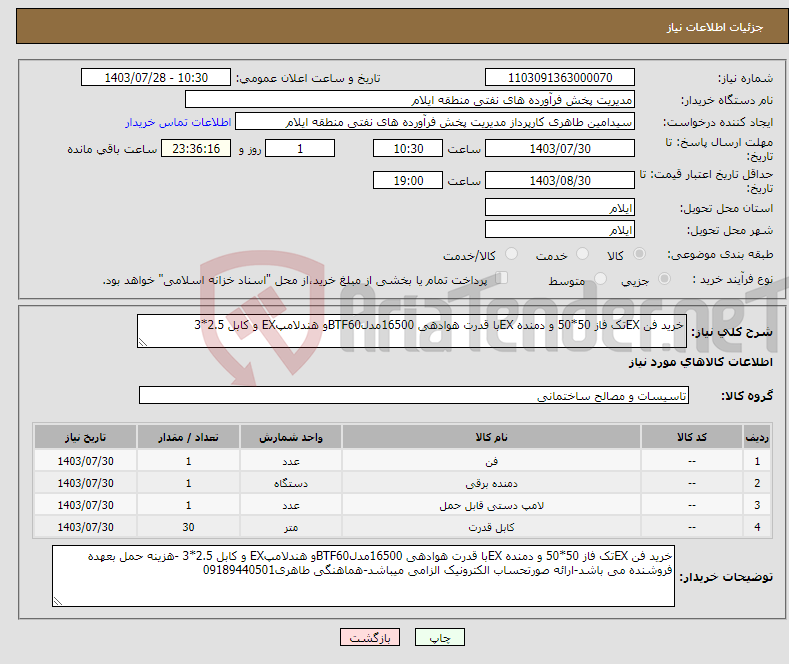Click the item name دمنده برقی
The height and width of the screenshot is (664, 789).
pos(491,483)
